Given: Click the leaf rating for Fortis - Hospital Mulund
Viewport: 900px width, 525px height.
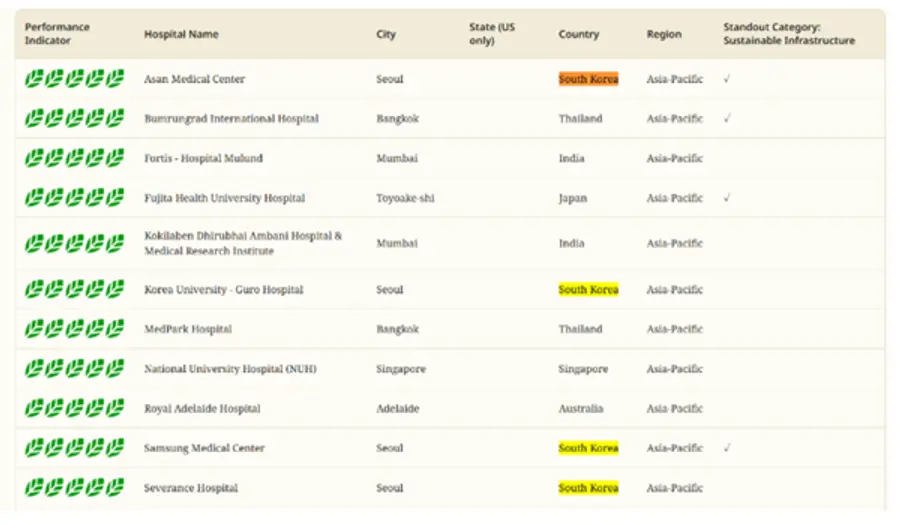Looking at the screenshot, I should tap(74, 158).
